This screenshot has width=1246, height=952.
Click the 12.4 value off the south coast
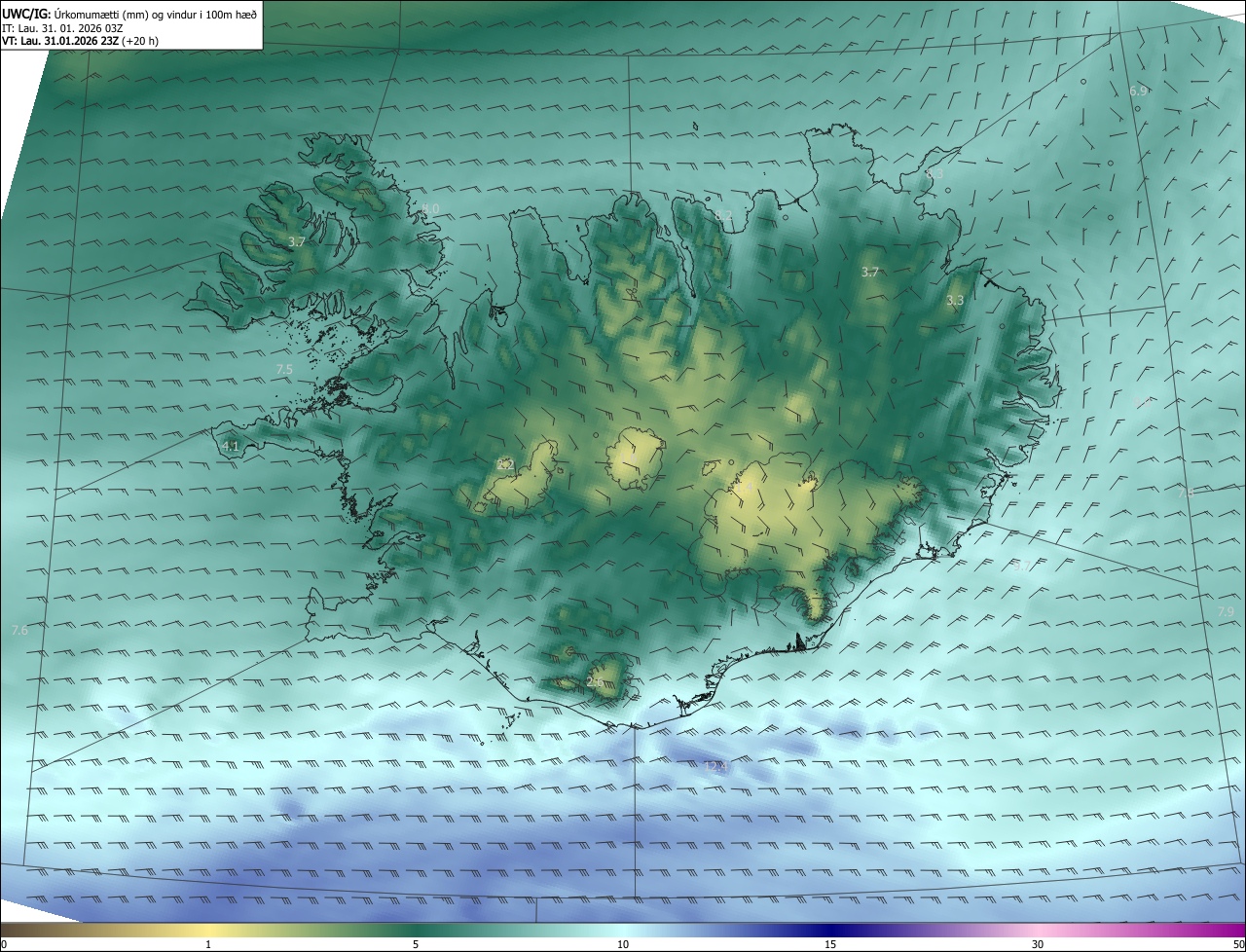[715, 767]
